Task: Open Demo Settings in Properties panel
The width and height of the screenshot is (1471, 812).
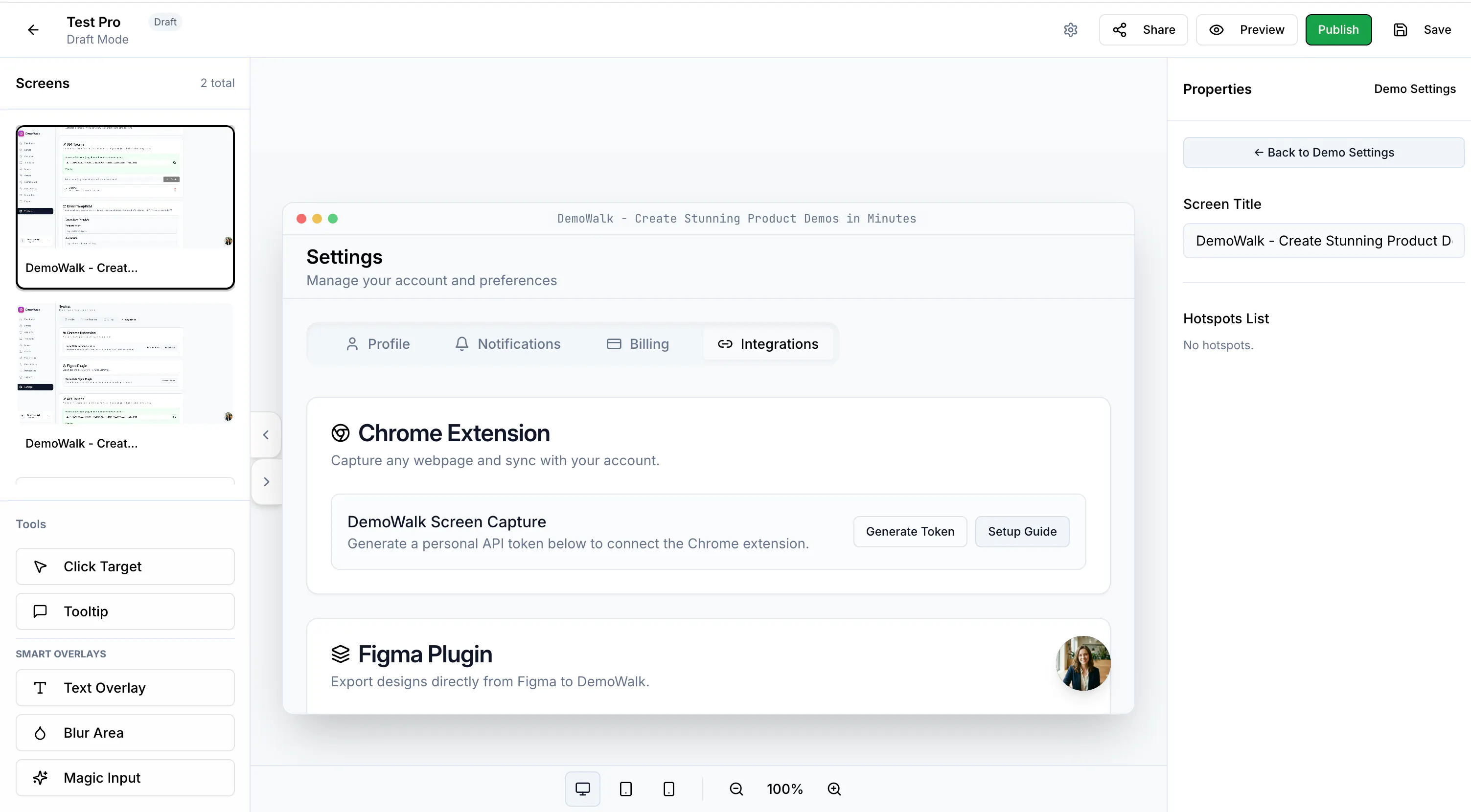Action: click(1414, 89)
